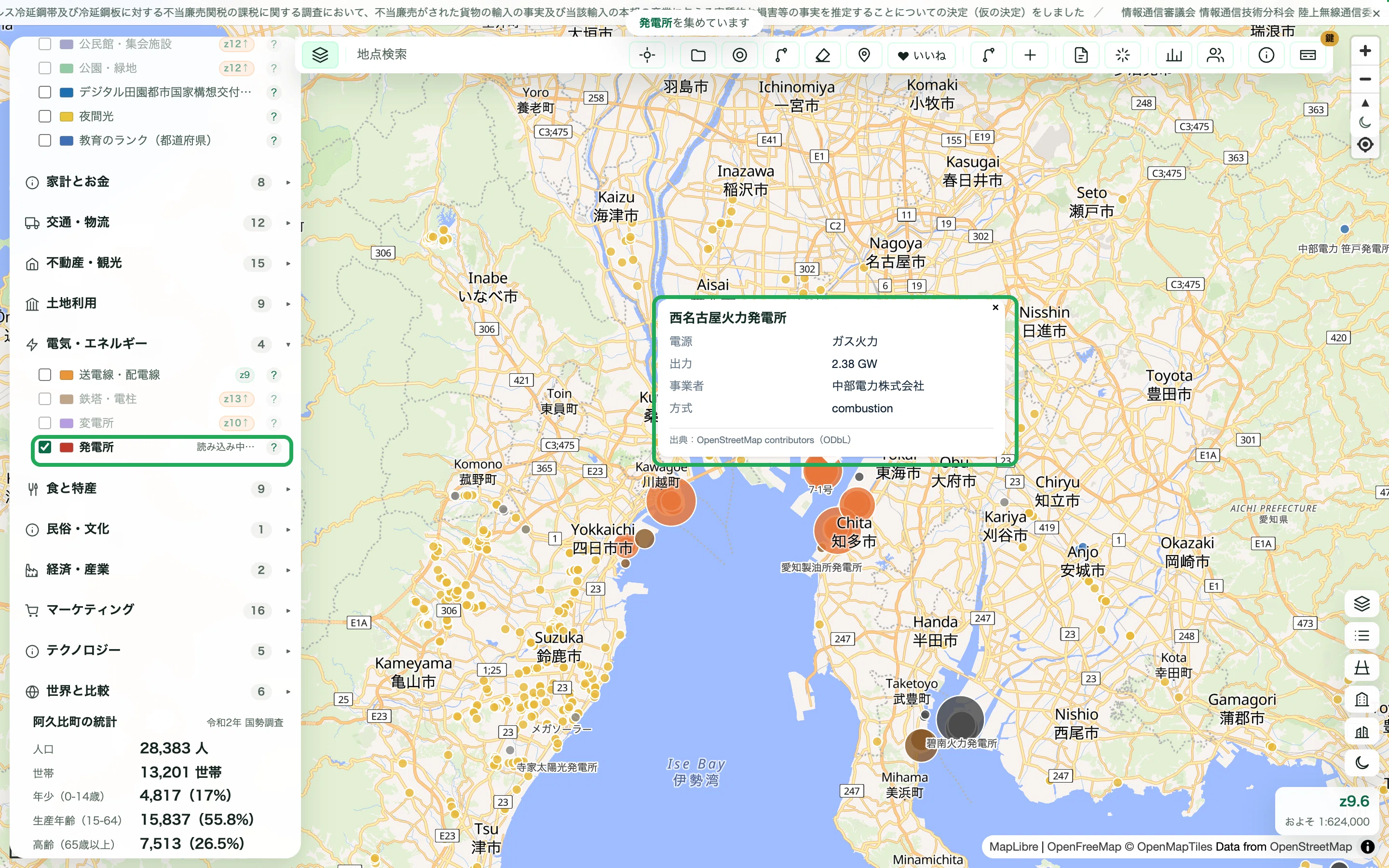
Task: Click the info circle icon in toolbar
Action: click(x=1266, y=55)
